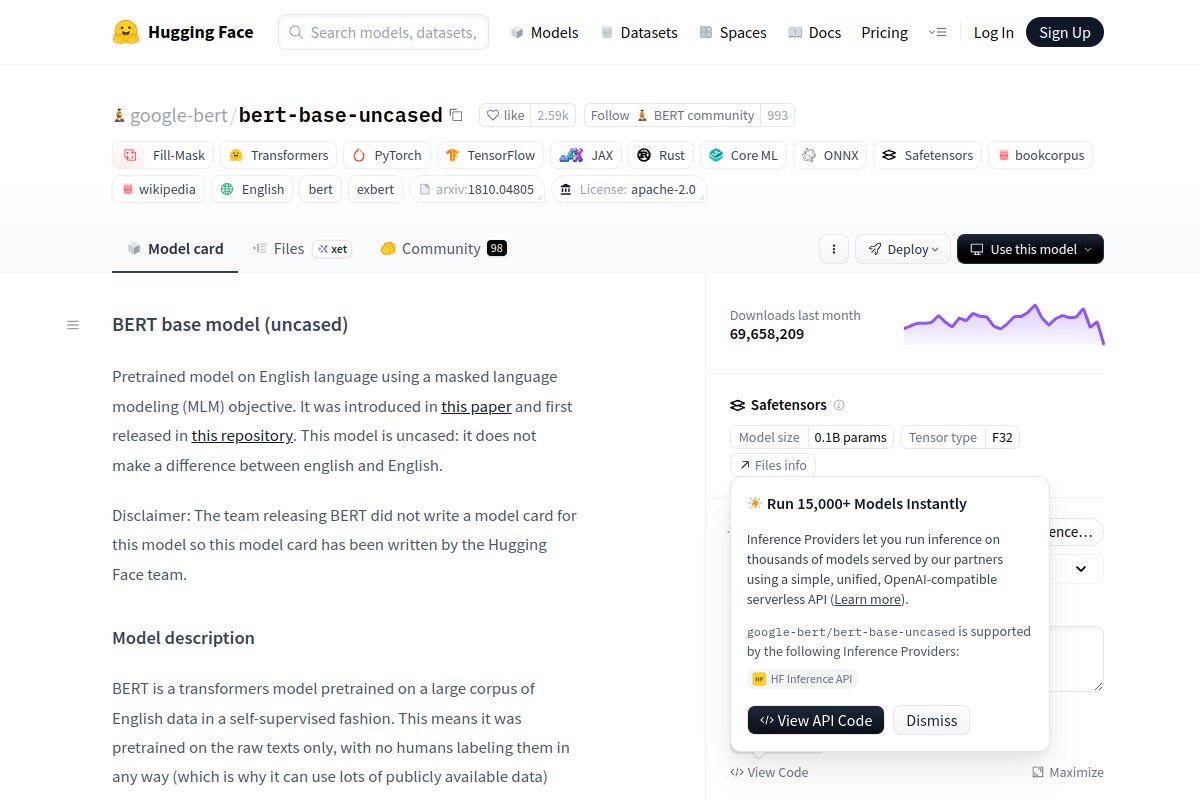Click the downloads trend chart

[1003, 324]
